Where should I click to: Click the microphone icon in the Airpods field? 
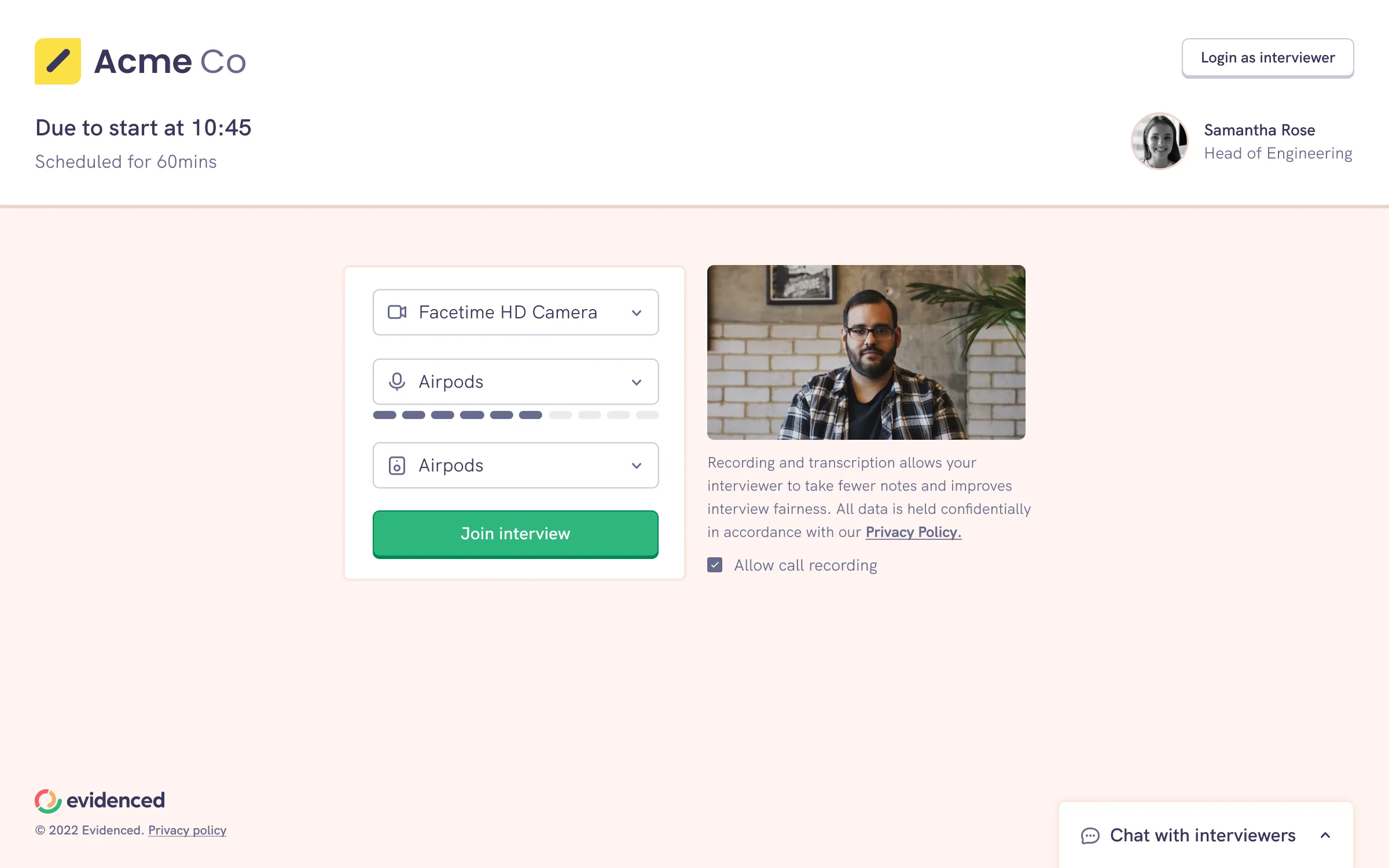pos(397,382)
